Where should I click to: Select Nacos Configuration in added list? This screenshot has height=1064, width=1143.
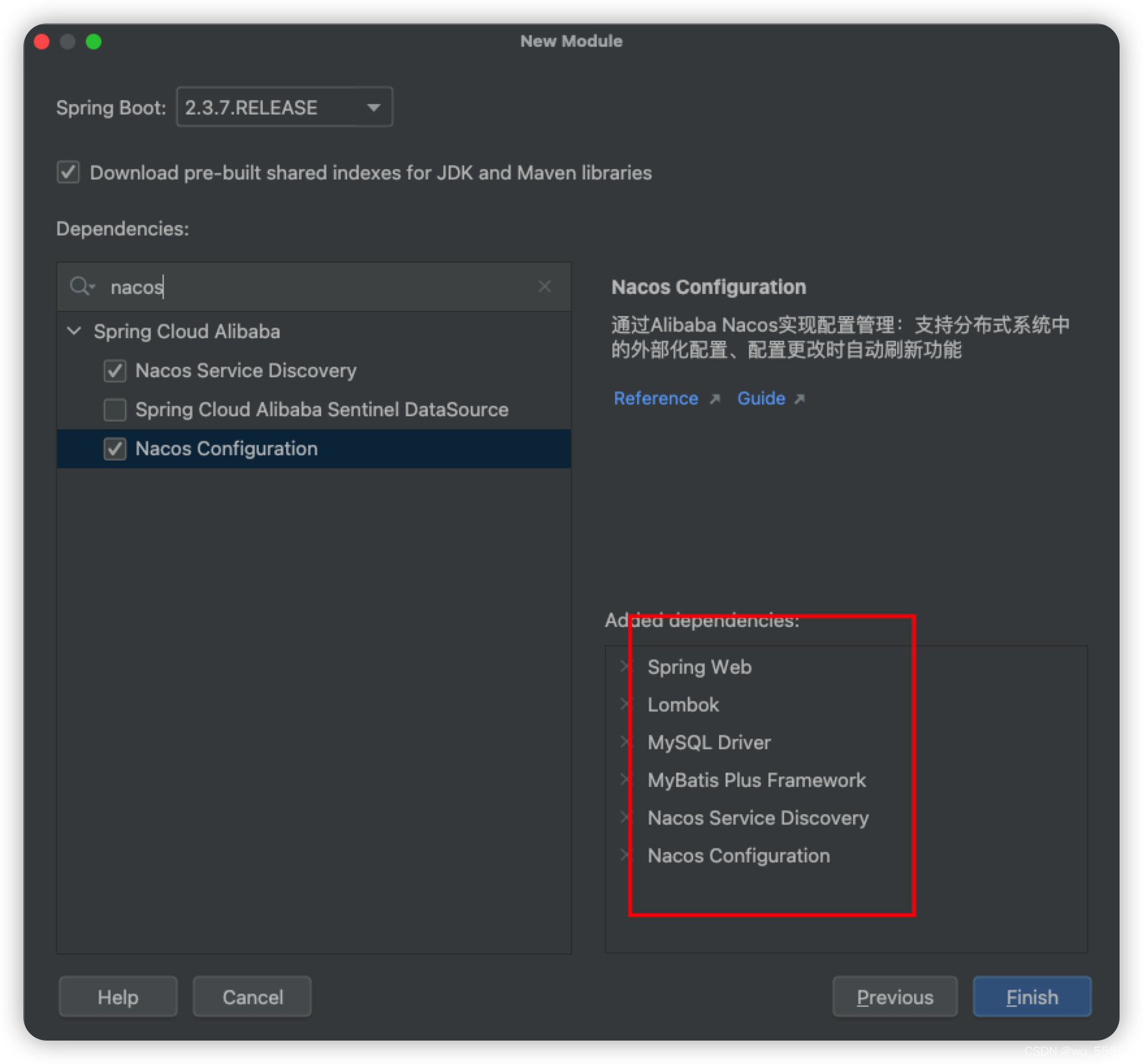(739, 855)
